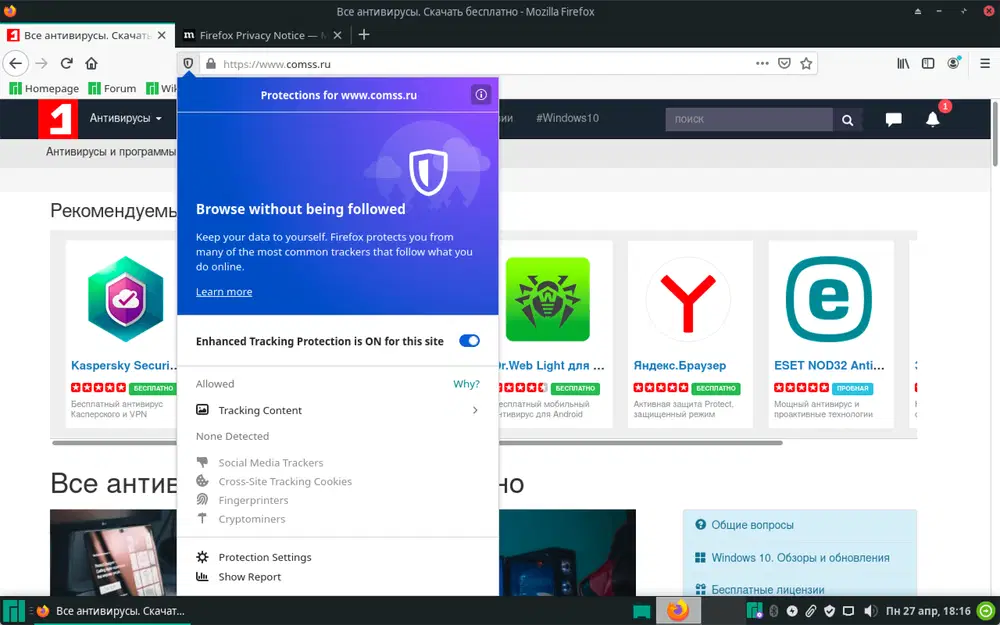Click the Yandex Browser Y logo thumbnail
Screen dimensions: 1000x625
pos(688,300)
